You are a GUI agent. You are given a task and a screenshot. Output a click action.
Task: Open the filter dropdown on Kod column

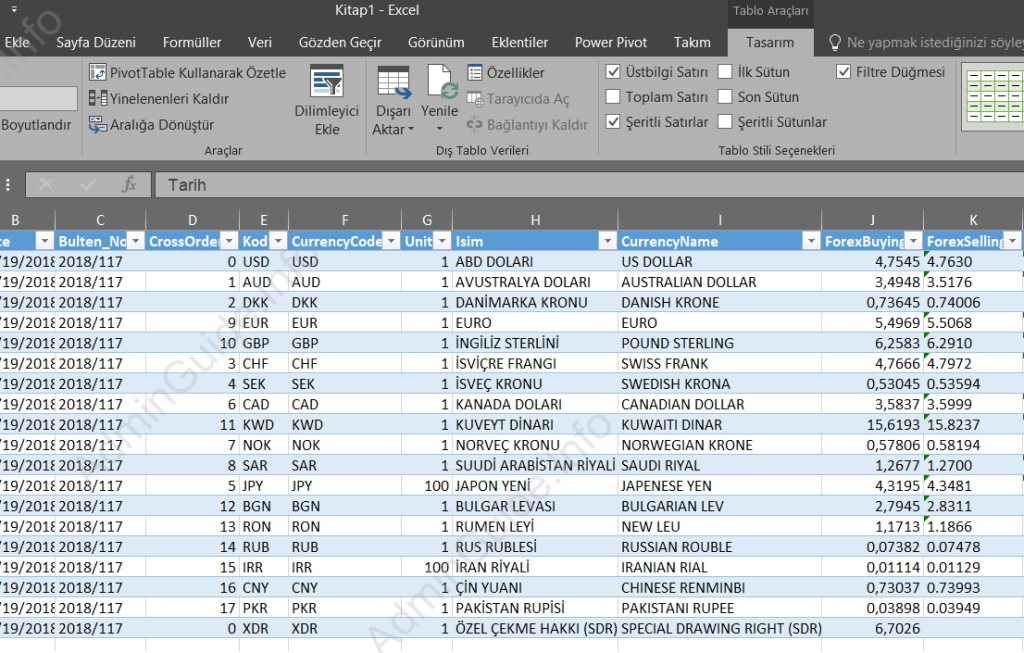[x=279, y=240]
